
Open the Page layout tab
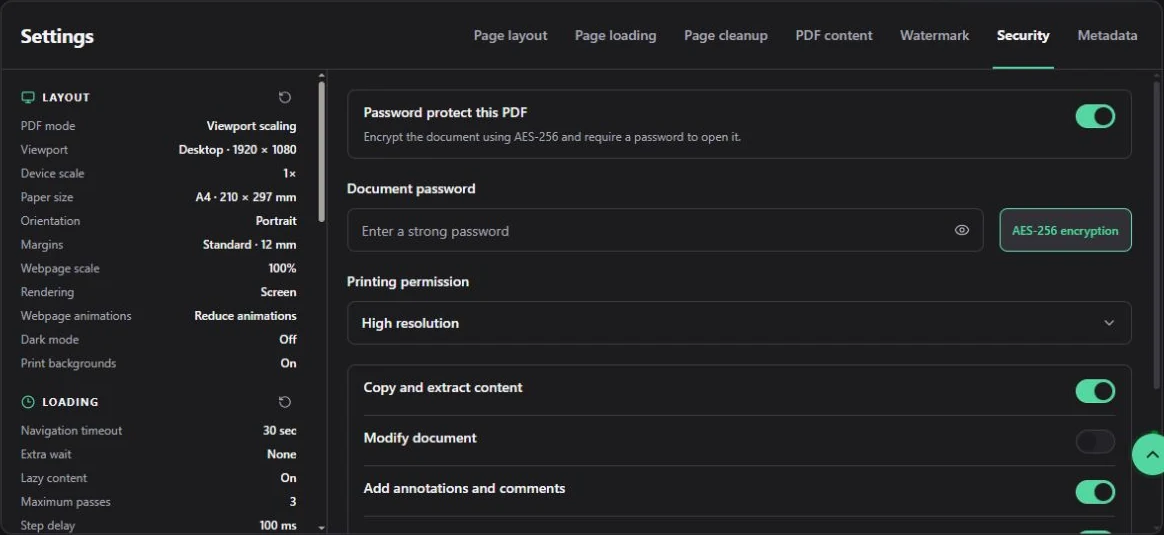pyautogui.click(x=510, y=36)
